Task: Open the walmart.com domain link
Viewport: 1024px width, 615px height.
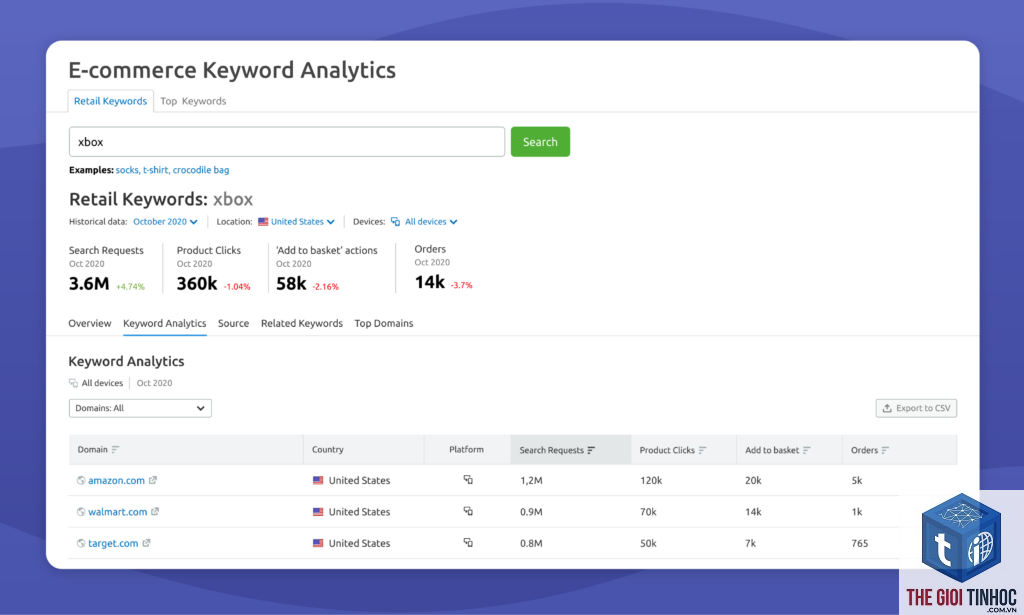Action: coord(118,512)
